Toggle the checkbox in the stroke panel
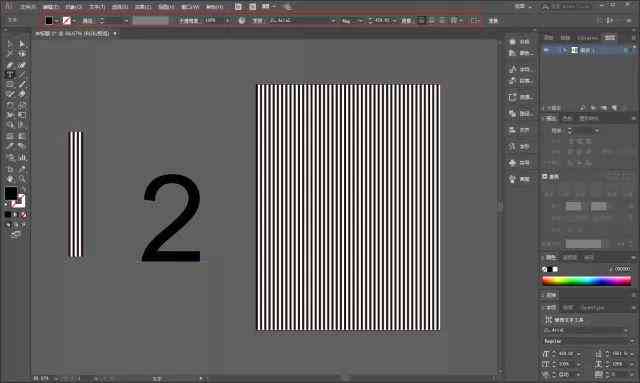 pos(545,176)
